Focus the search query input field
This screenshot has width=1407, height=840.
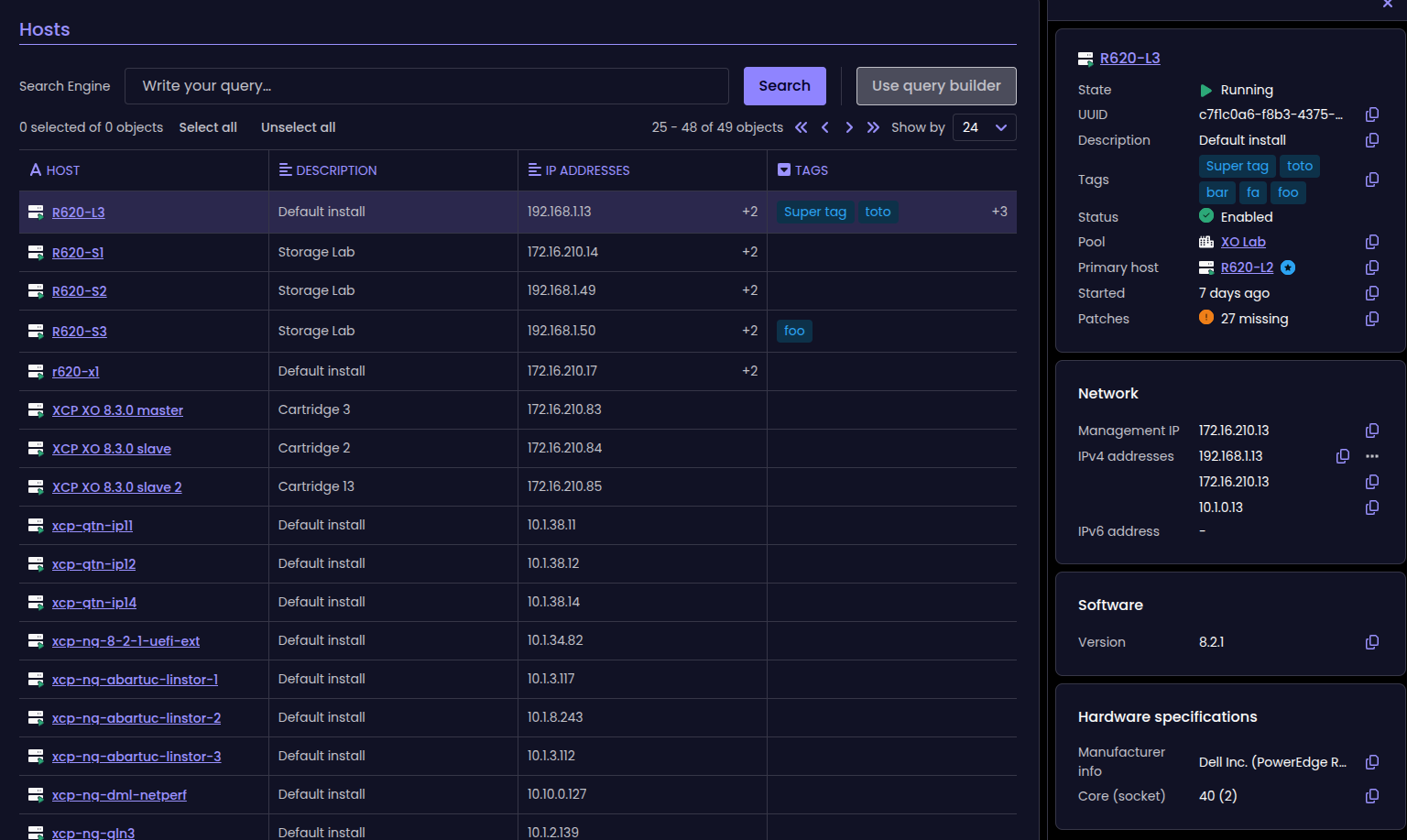[426, 86]
